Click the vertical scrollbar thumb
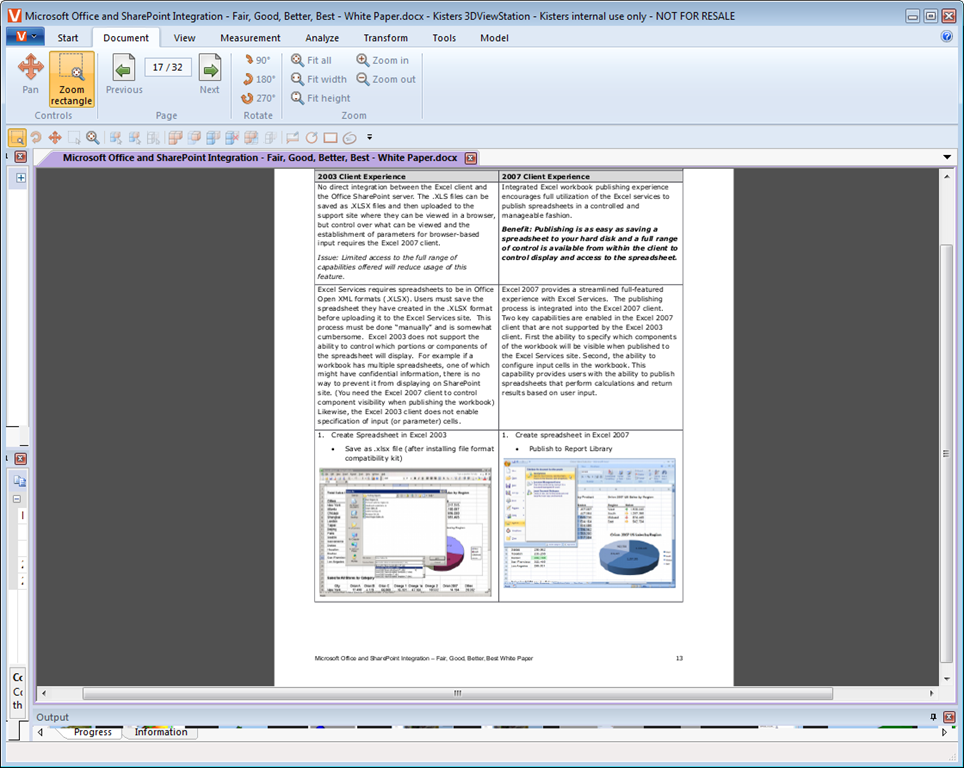 pos(947,454)
